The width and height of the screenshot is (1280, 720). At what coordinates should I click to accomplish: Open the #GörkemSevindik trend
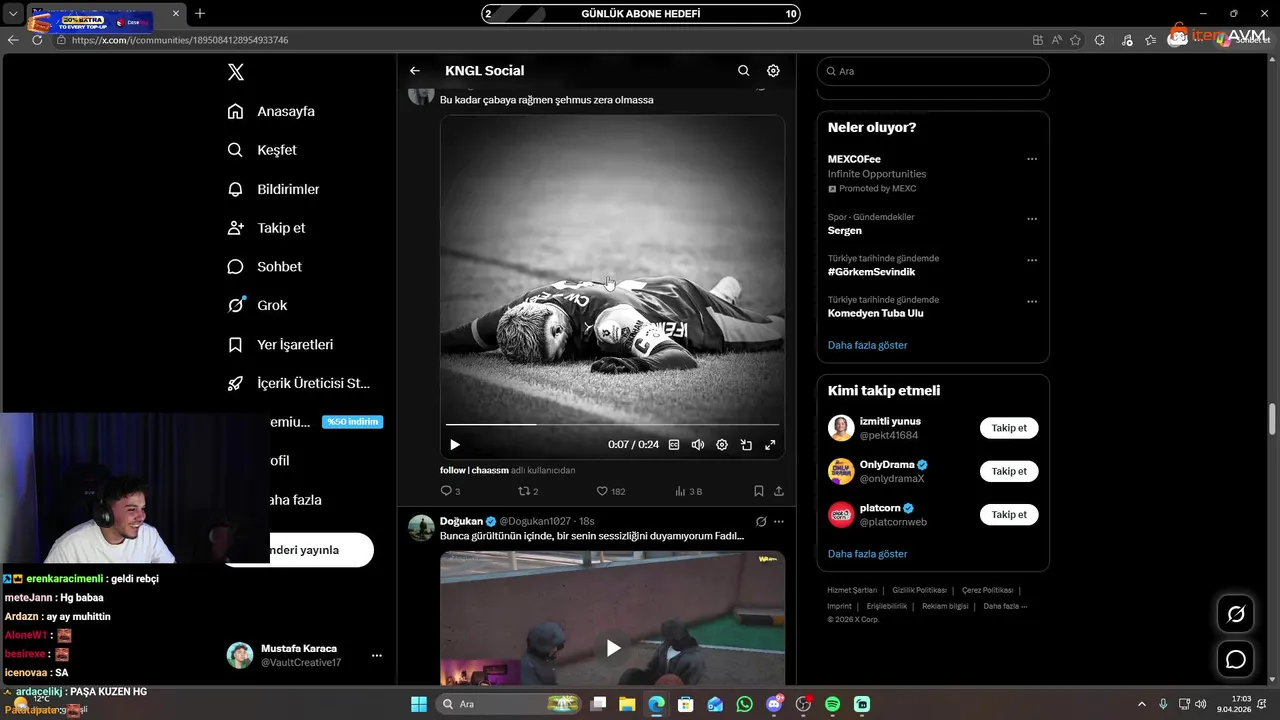[x=871, y=272]
